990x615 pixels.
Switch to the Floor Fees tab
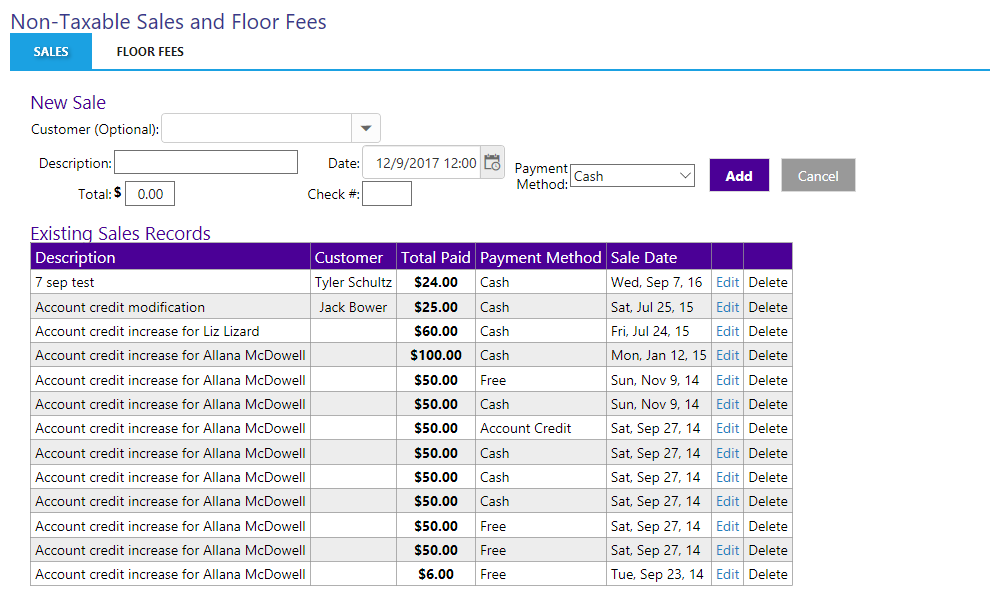coord(150,52)
